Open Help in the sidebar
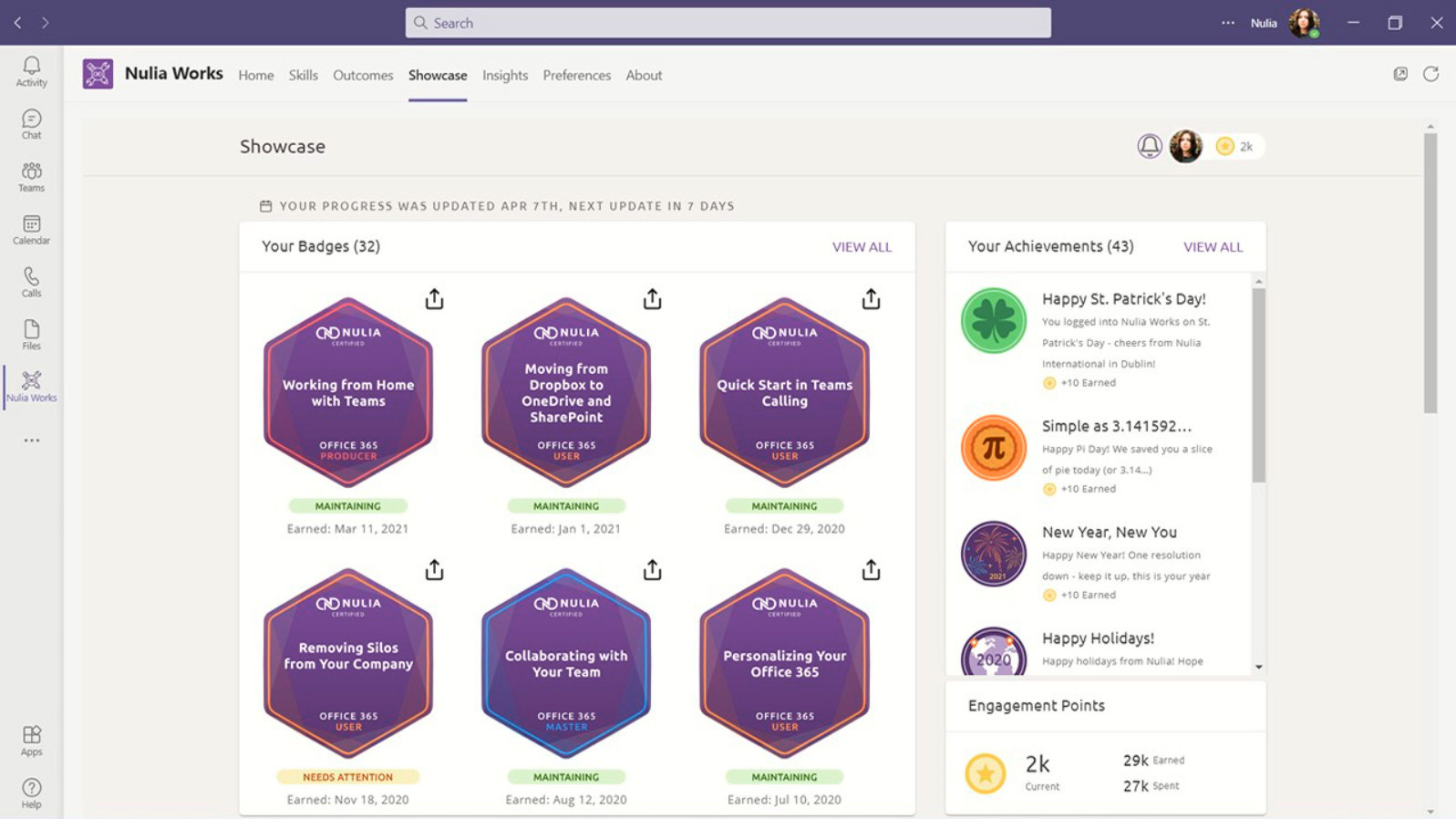 (31, 793)
